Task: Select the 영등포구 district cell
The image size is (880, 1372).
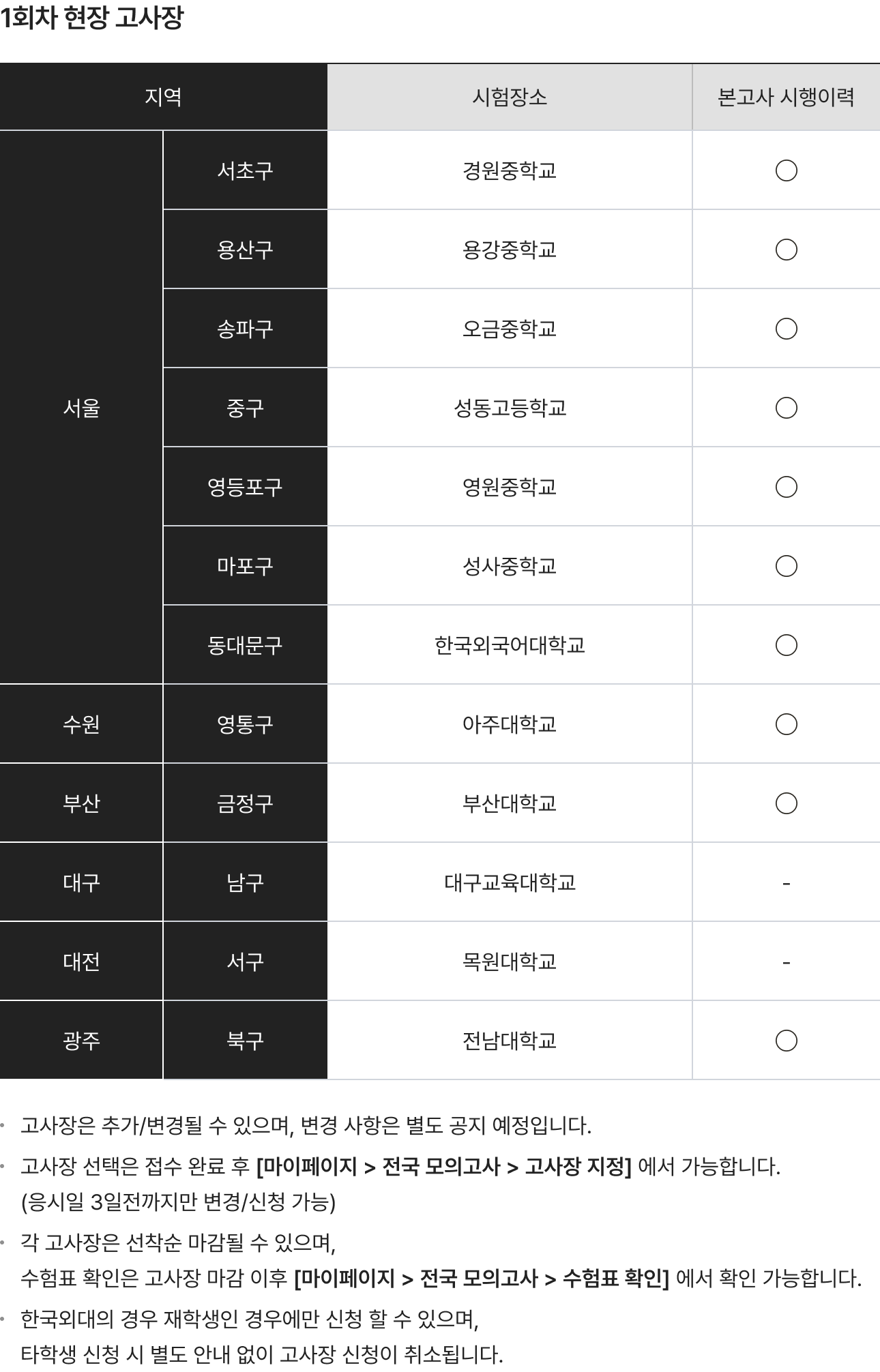Action: [x=245, y=487]
